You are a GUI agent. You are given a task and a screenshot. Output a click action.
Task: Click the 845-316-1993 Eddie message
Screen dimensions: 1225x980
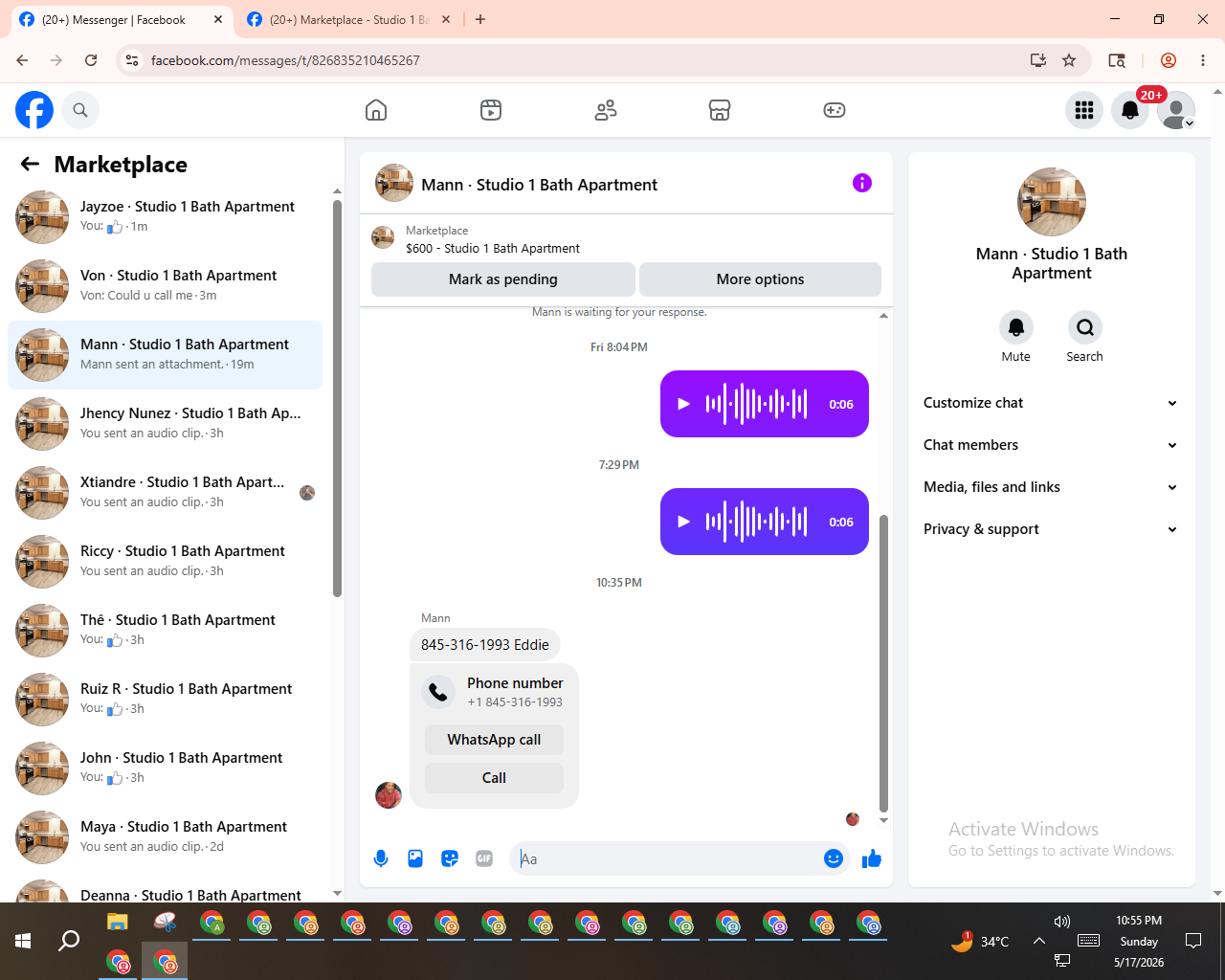tap(485, 645)
